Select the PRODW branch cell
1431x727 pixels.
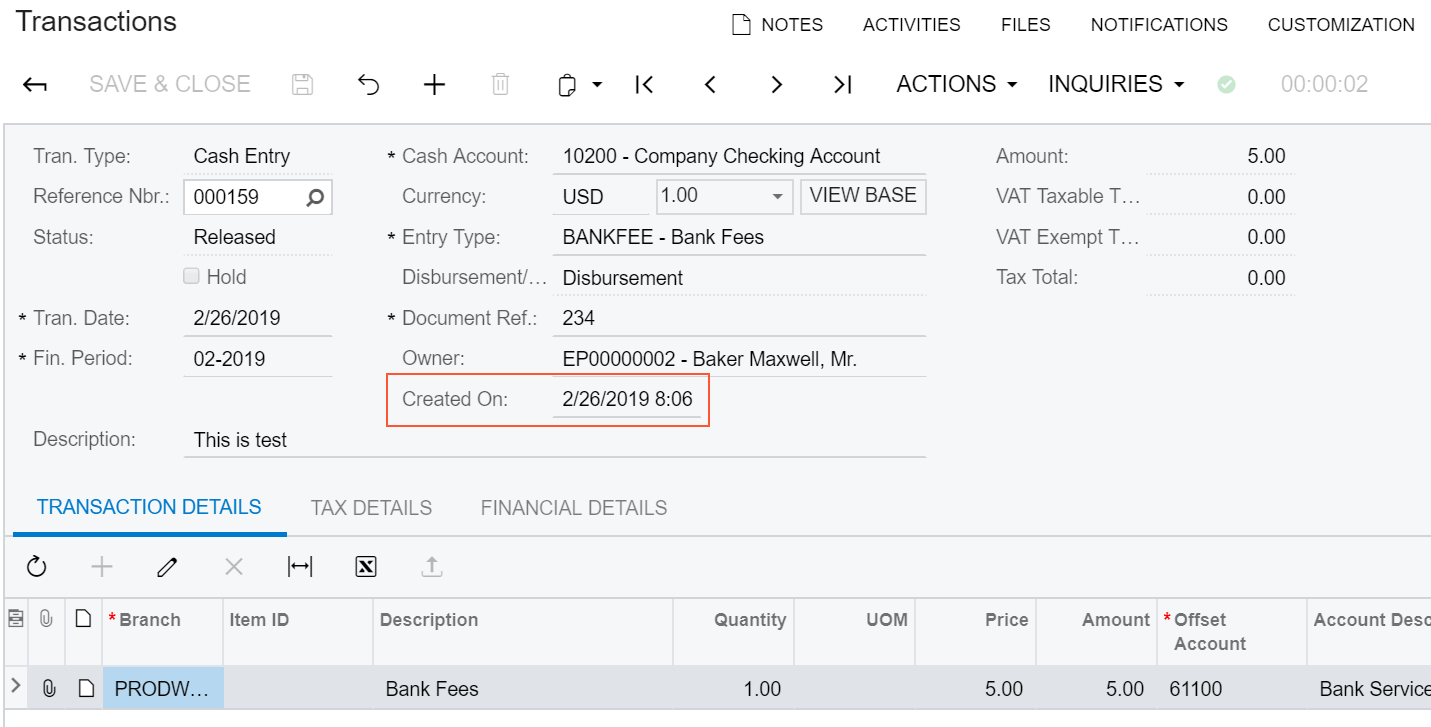(162, 689)
